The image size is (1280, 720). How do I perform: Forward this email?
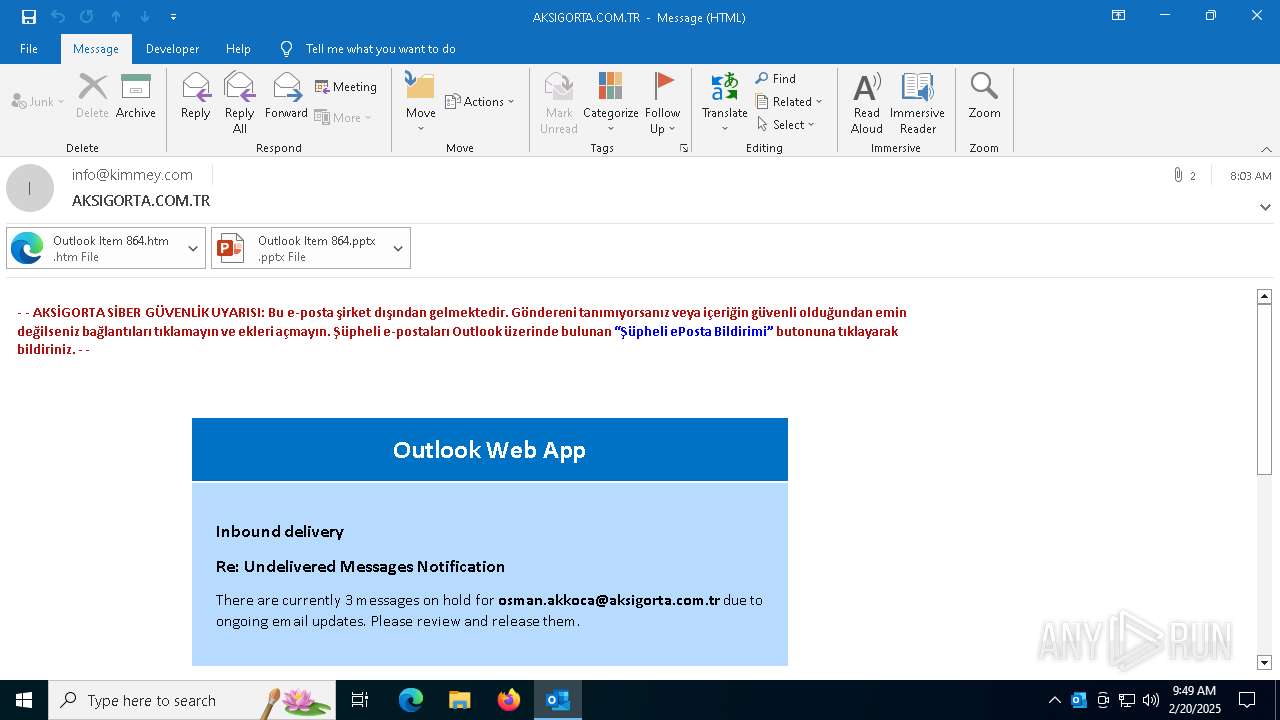point(286,96)
